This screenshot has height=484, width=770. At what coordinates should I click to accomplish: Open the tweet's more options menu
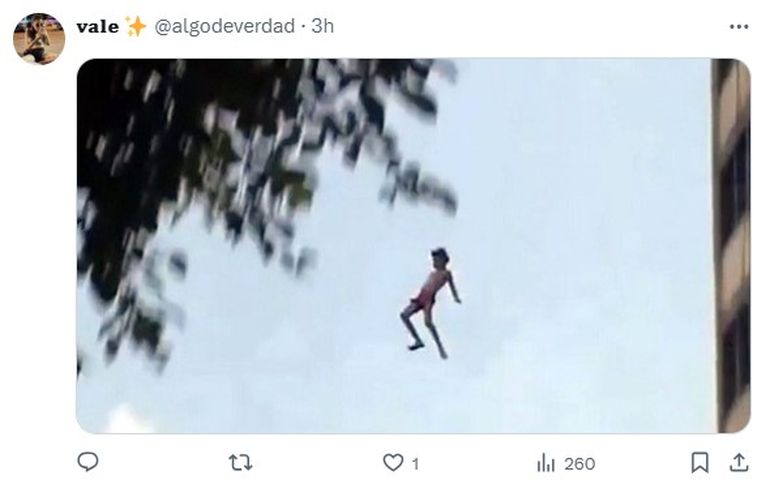tap(739, 27)
